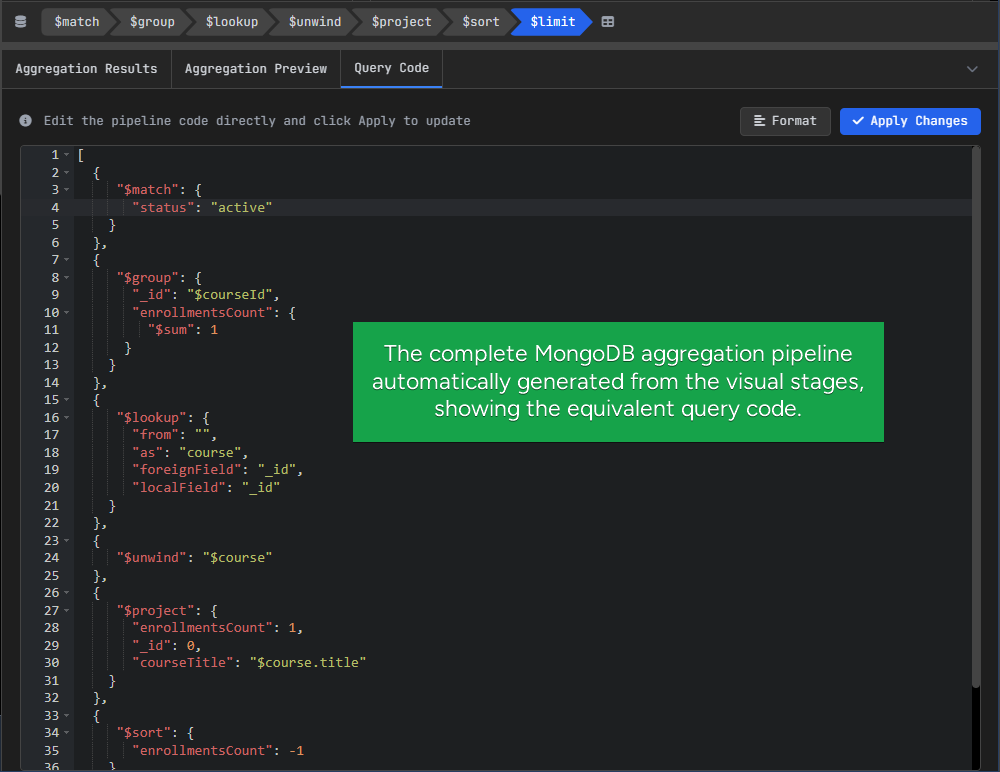The width and height of the screenshot is (1000, 772).
Task: Click the "$sum" key on line 11
Action: (x=171, y=330)
